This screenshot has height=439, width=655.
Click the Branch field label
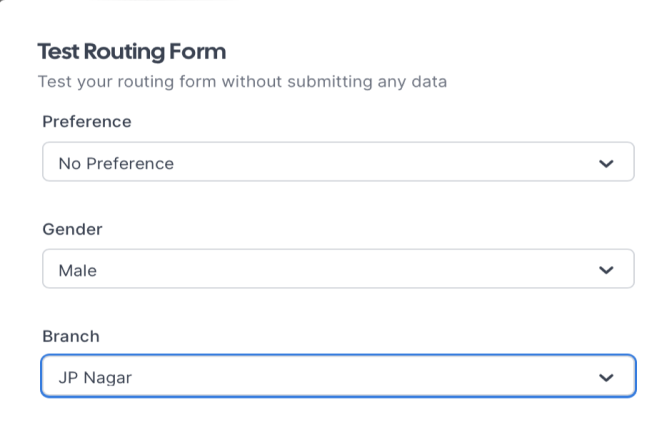coord(71,336)
